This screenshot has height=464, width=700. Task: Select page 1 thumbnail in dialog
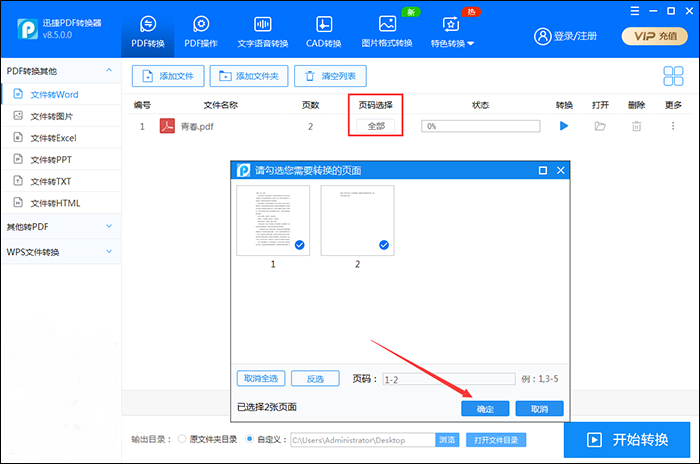pyautogui.click(x=273, y=220)
